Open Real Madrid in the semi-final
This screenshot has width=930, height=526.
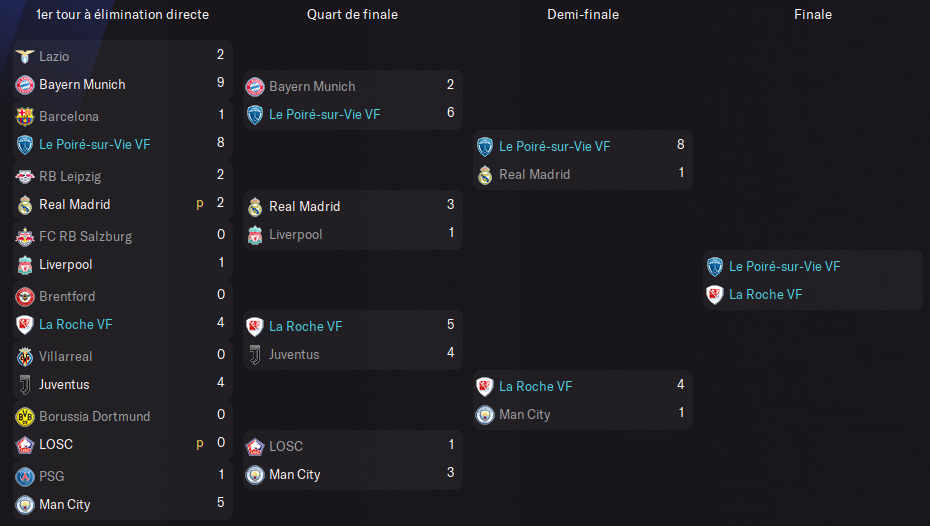pos(534,175)
